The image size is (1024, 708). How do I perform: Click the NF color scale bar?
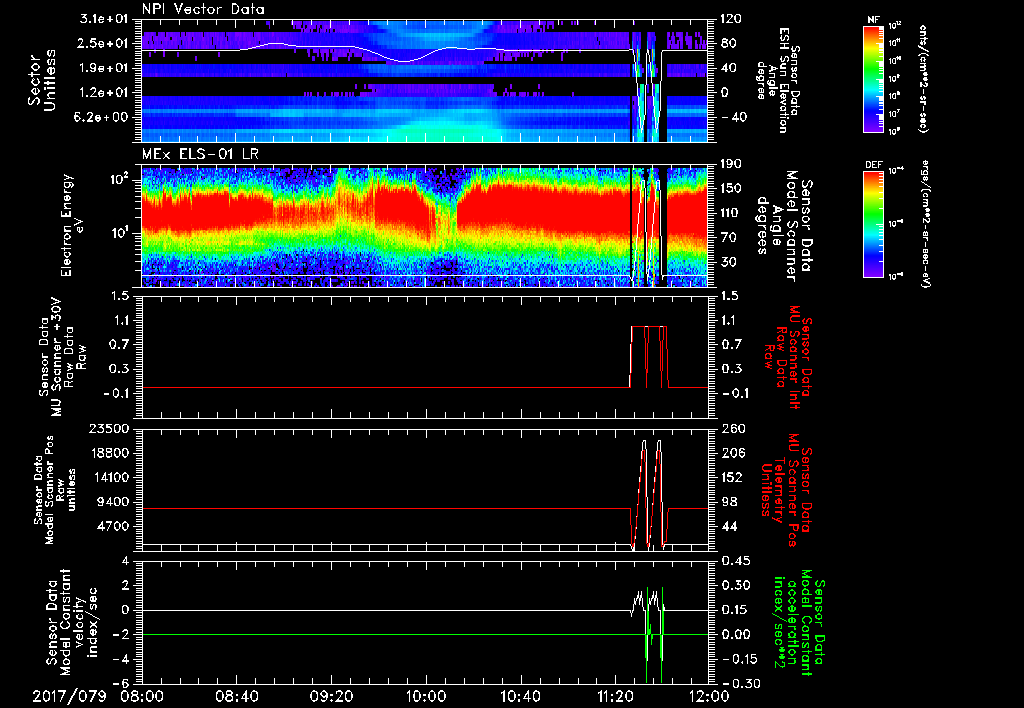point(871,79)
